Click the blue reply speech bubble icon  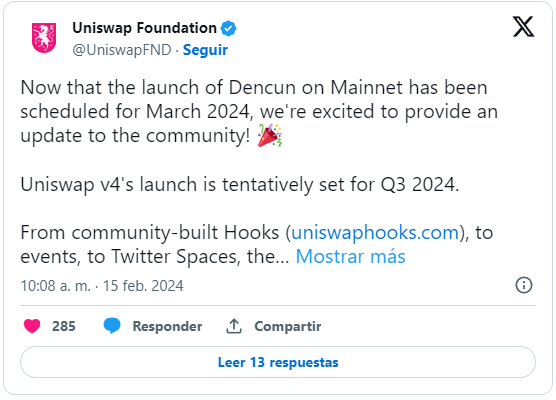(x=112, y=326)
